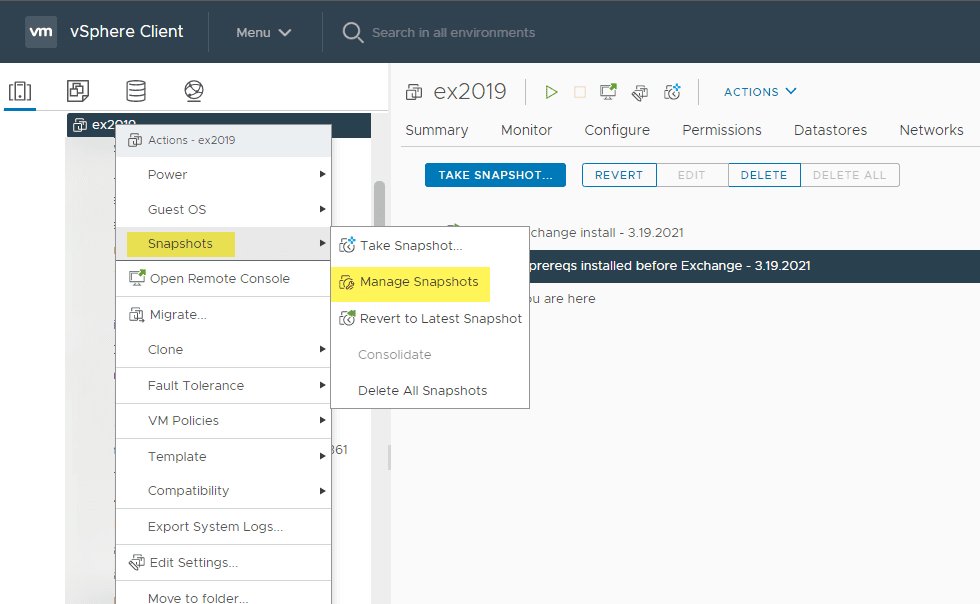The width and height of the screenshot is (980, 604).
Task: Click the Search in all environments field
Action: [453, 33]
